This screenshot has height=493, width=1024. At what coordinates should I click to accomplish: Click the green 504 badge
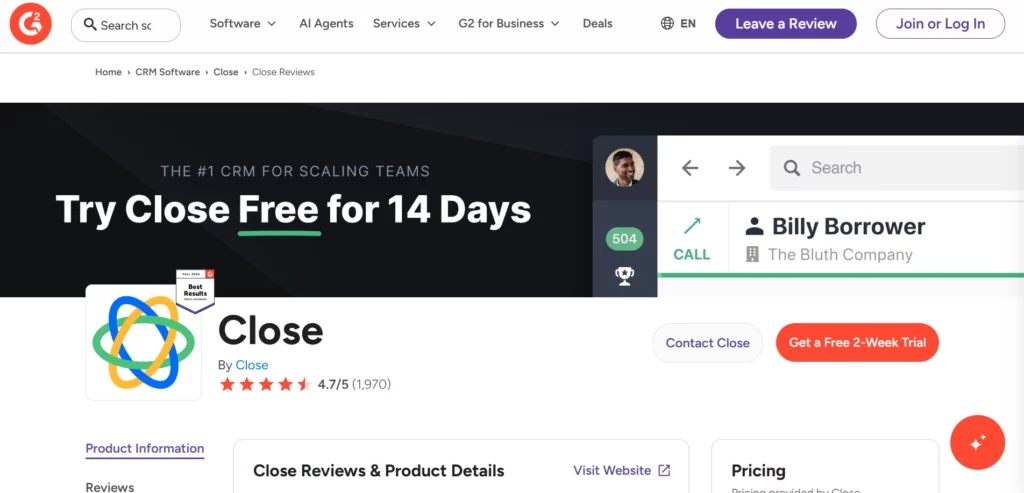(x=624, y=239)
